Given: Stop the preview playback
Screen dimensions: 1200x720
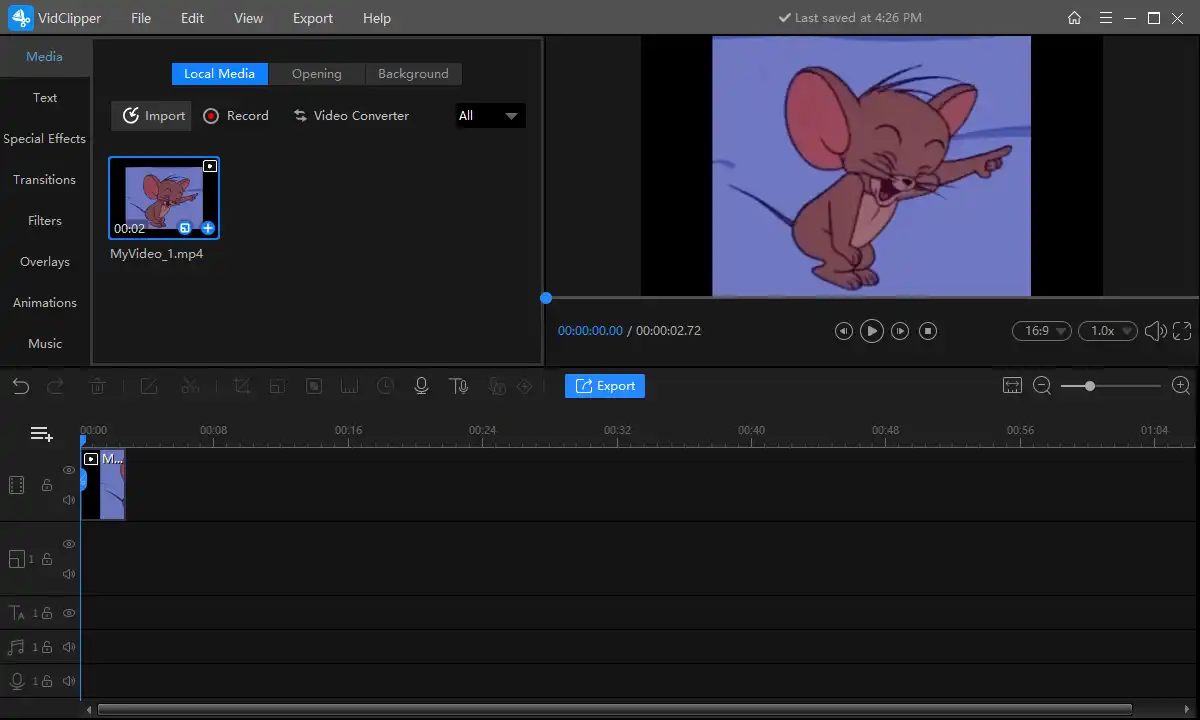Looking at the screenshot, I should (928, 331).
